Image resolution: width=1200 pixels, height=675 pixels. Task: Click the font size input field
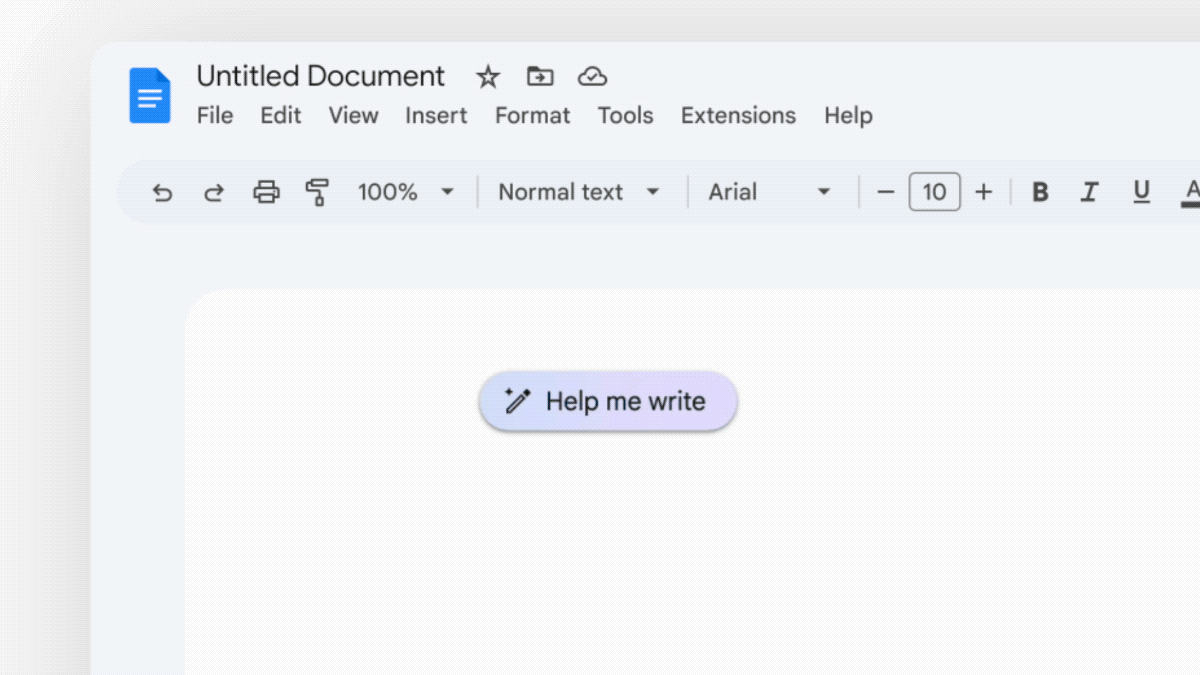934,191
